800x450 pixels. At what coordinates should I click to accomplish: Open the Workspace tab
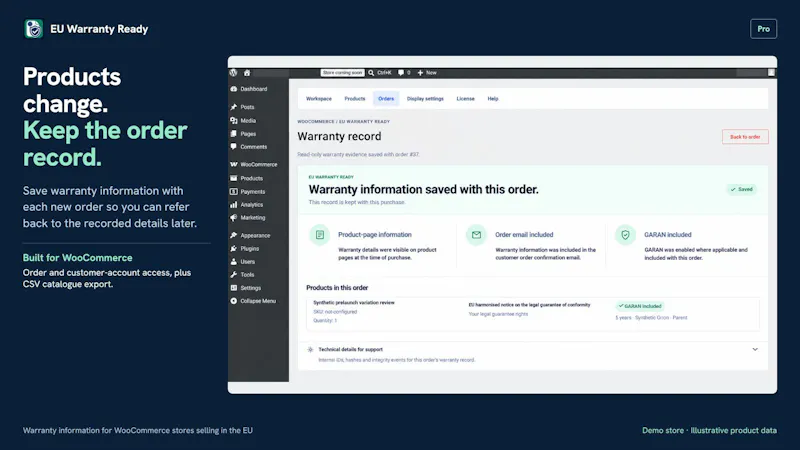click(319, 98)
